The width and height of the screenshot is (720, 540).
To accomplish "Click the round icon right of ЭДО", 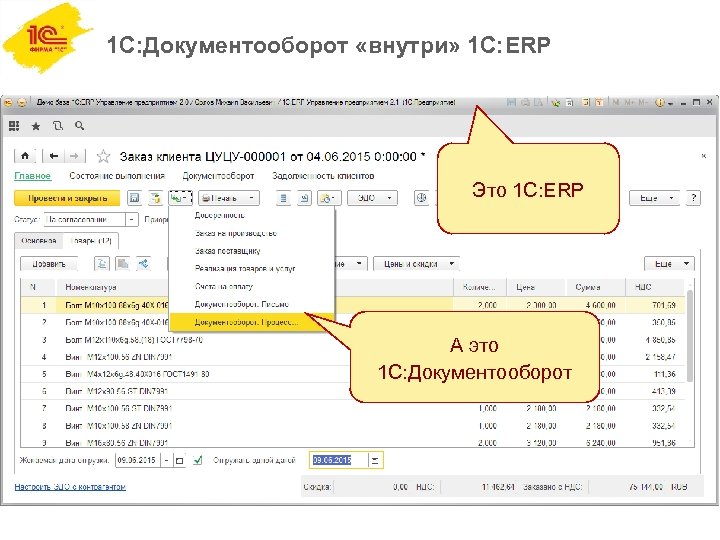I will [422, 198].
